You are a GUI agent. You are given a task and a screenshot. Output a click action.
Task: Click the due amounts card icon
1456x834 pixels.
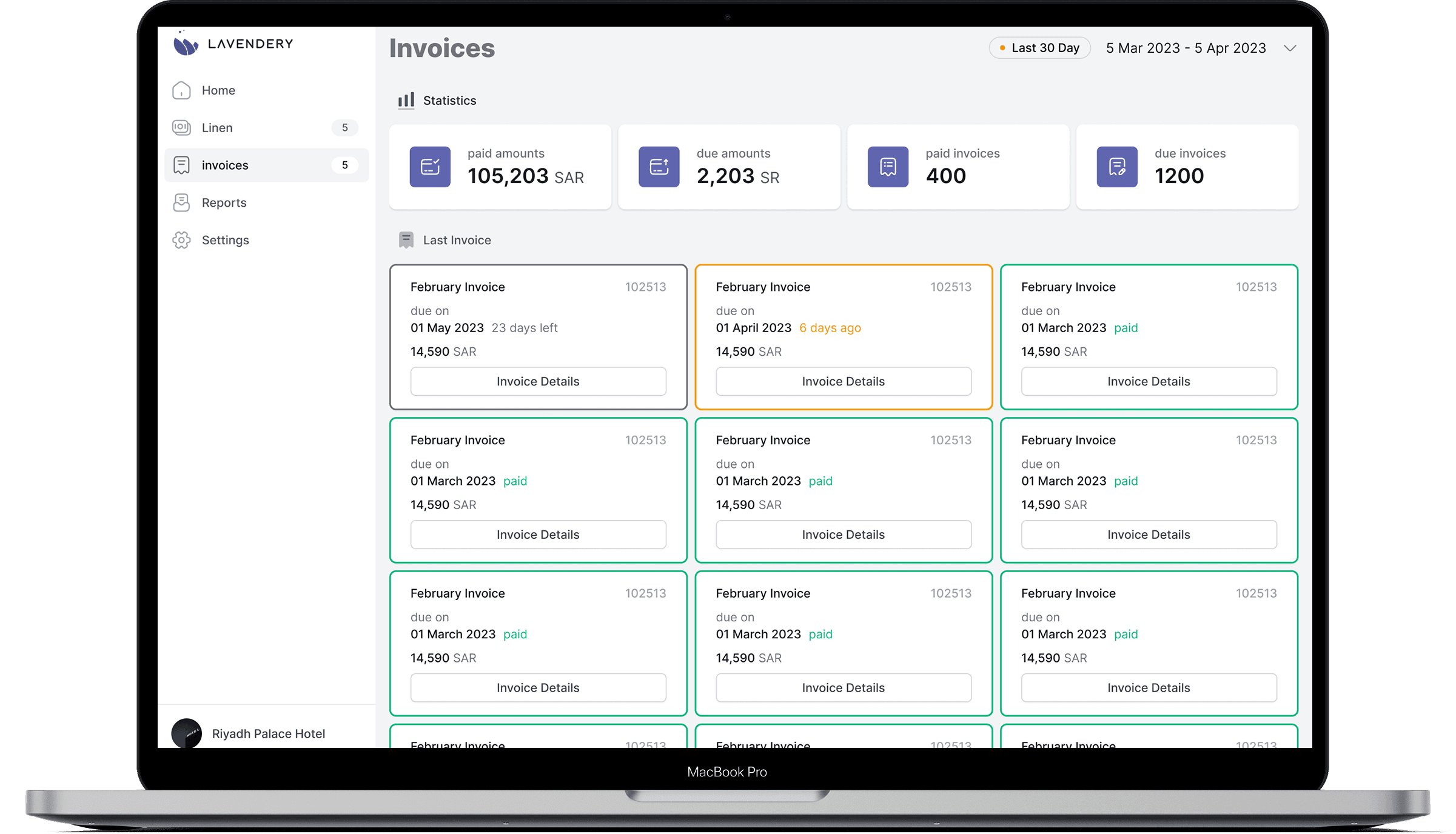tap(659, 167)
